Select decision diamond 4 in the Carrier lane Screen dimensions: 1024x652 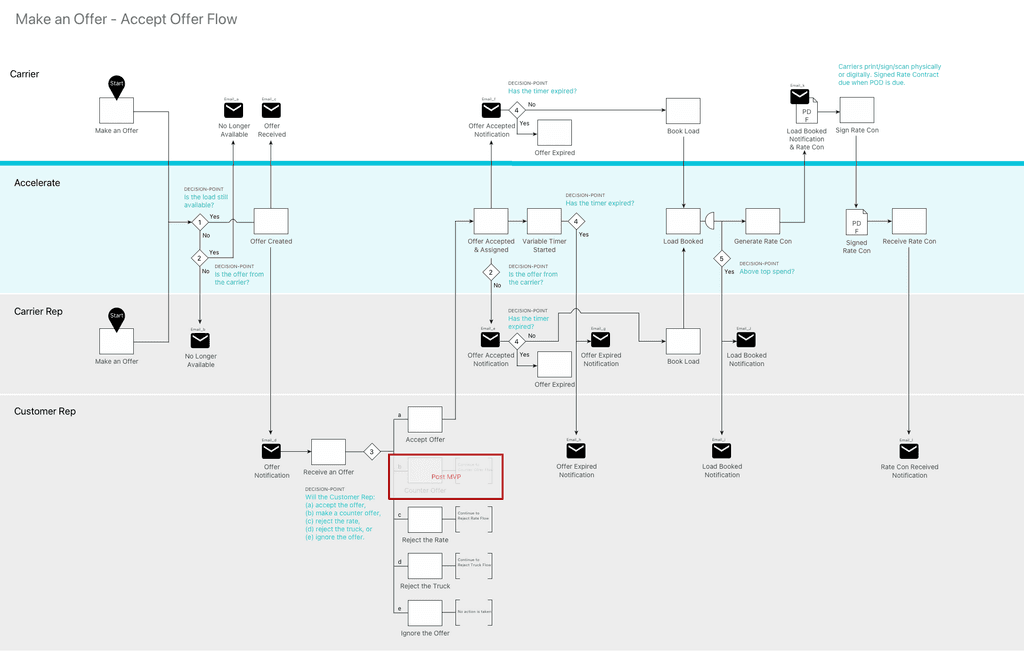[517, 110]
